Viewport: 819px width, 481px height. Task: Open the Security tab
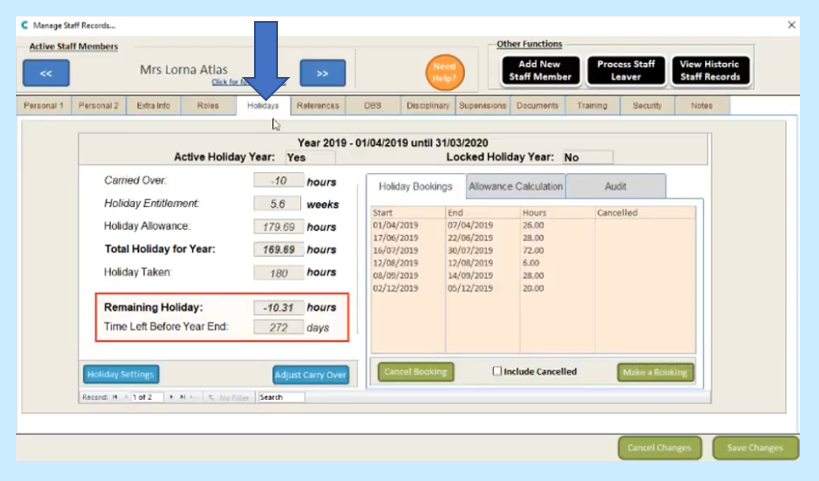(647, 105)
